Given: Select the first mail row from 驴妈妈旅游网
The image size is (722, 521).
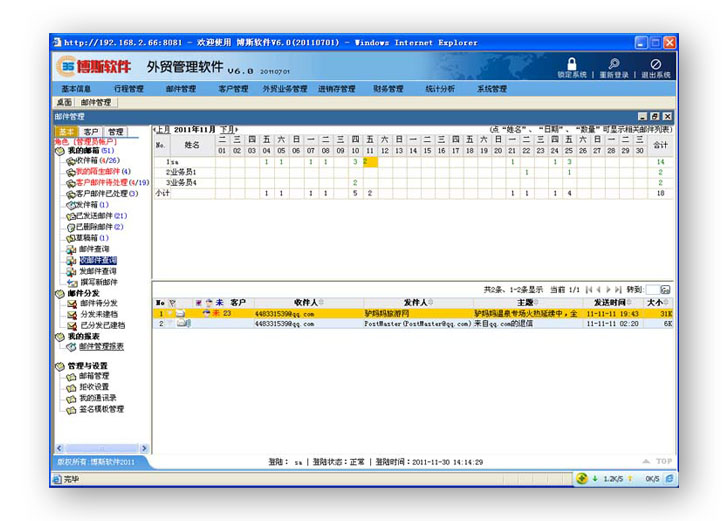Looking at the screenshot, I should (400, 313).
